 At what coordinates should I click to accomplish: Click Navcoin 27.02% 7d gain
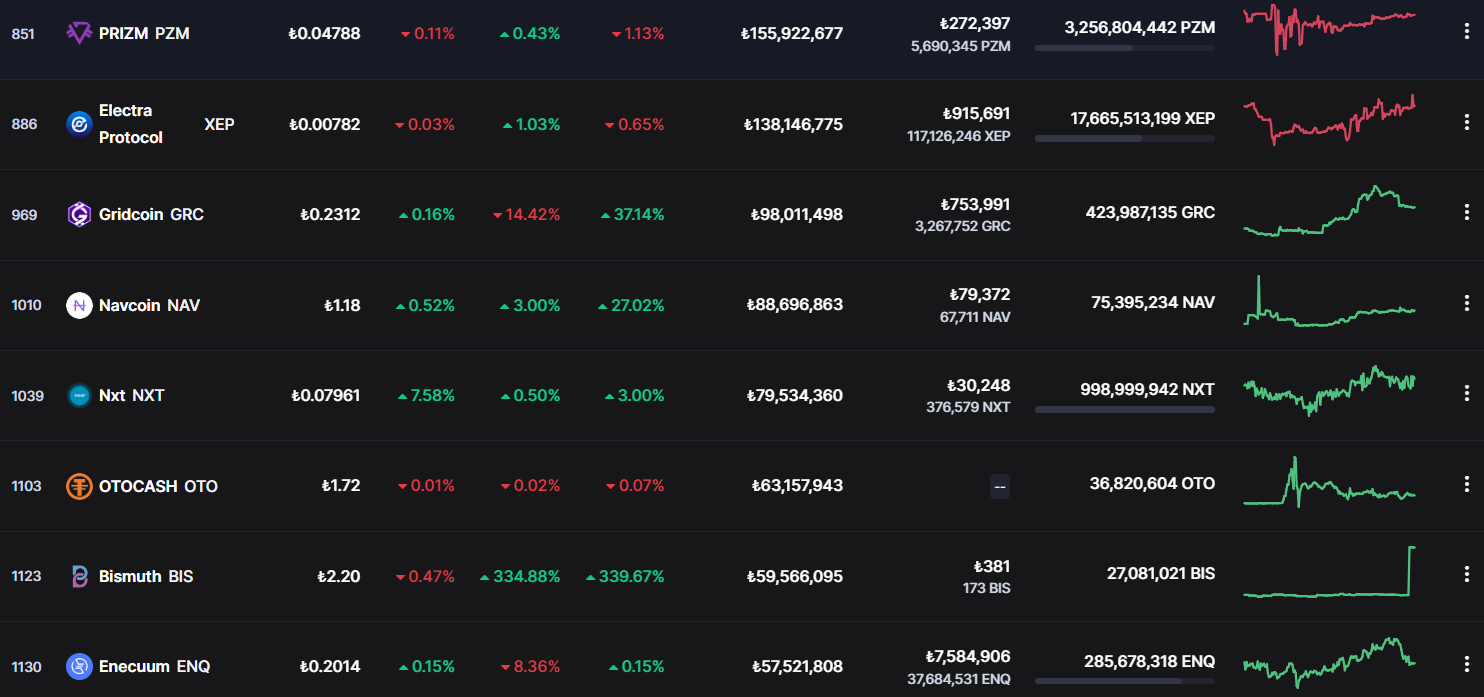pyautogui.click(x=630, y=305)
